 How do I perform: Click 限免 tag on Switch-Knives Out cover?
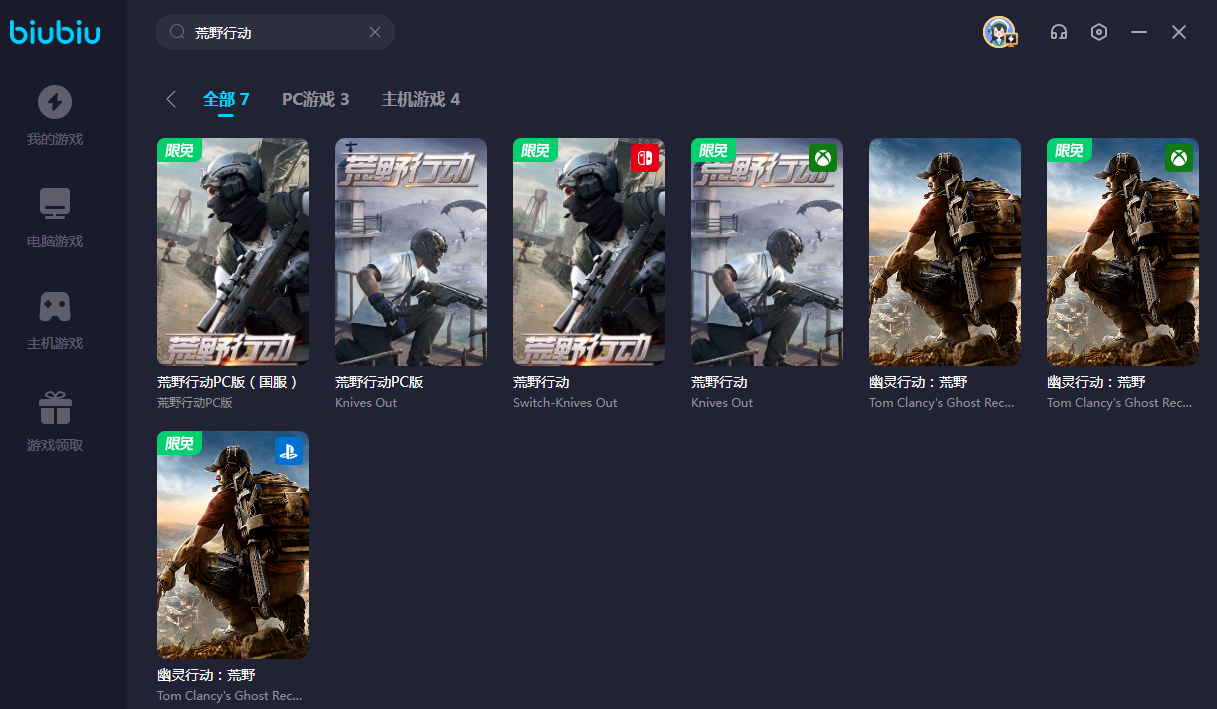pos(536,150)
